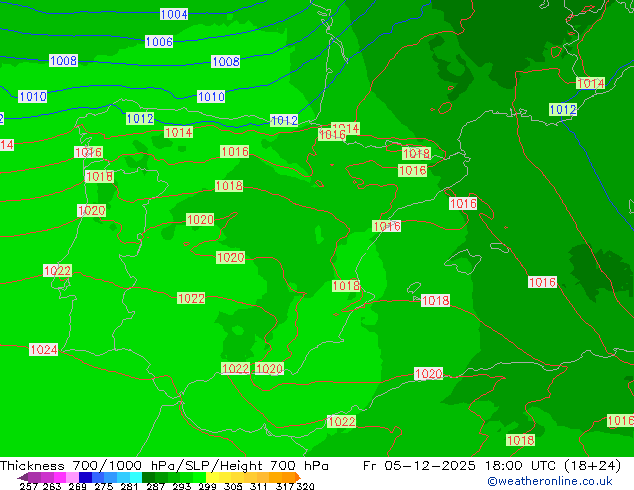The image size is (634, 490).
Task: Click the dark blue legend color swatch
Action: [85, 477]
